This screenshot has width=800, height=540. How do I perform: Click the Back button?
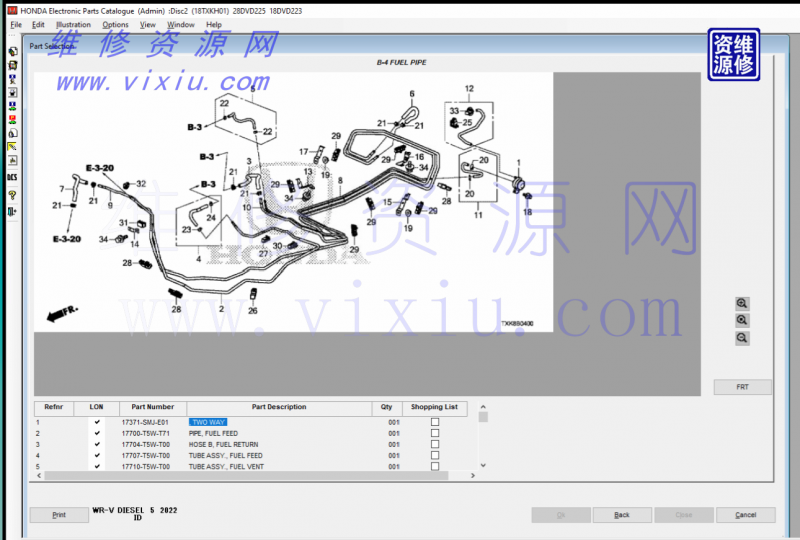[x=622, y=514]
